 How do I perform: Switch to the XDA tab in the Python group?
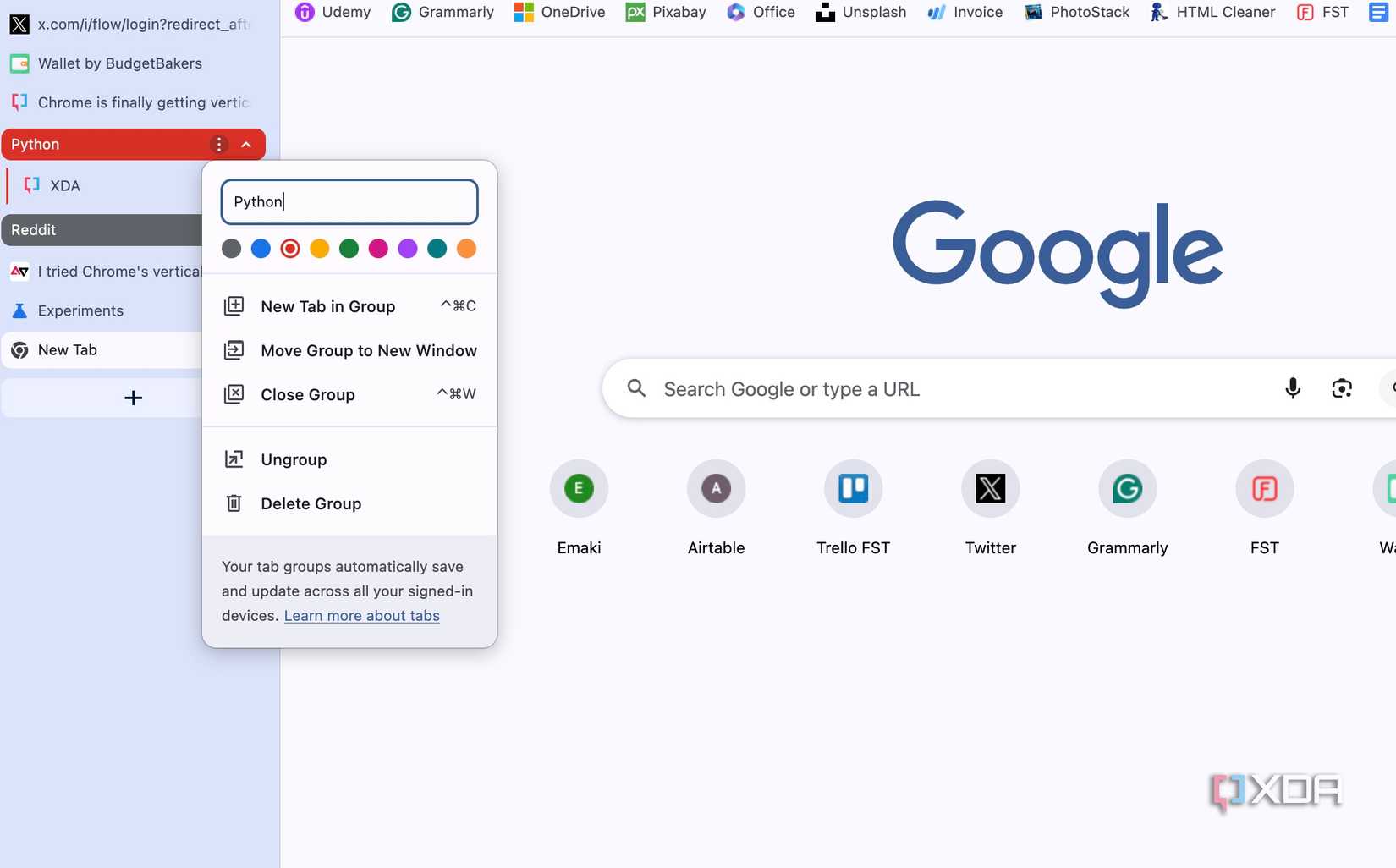(x=65, y=185)
